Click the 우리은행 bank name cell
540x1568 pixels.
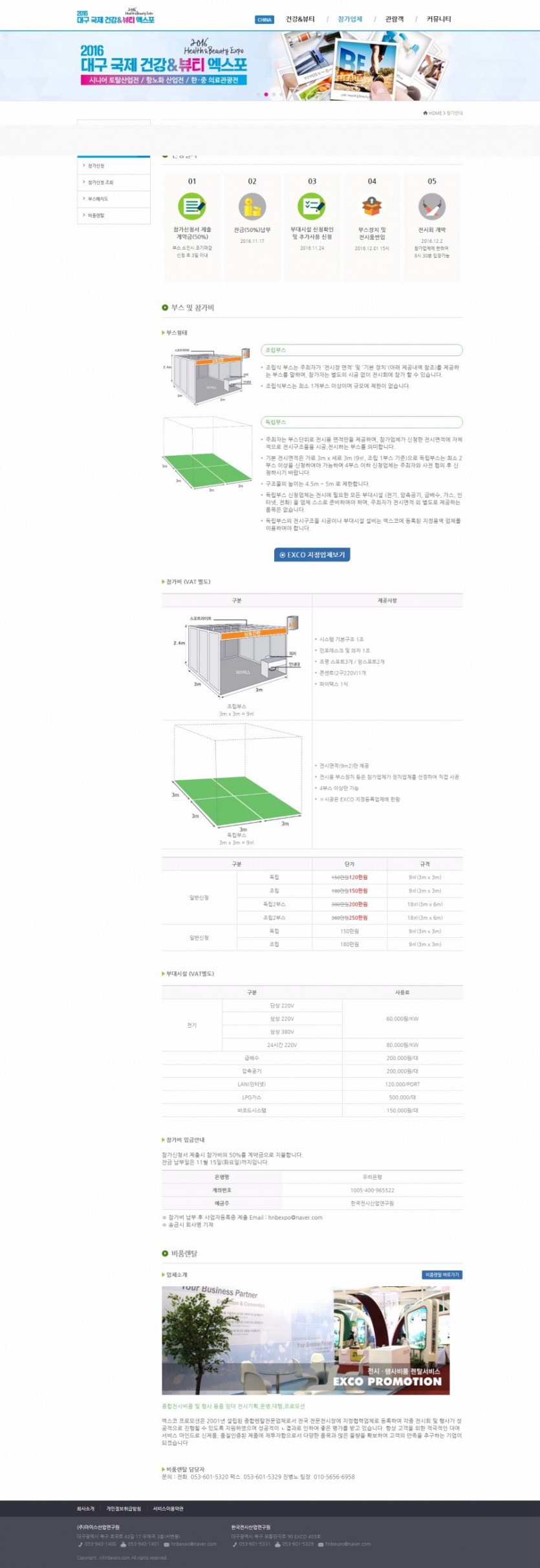(x=372, y=1177)
